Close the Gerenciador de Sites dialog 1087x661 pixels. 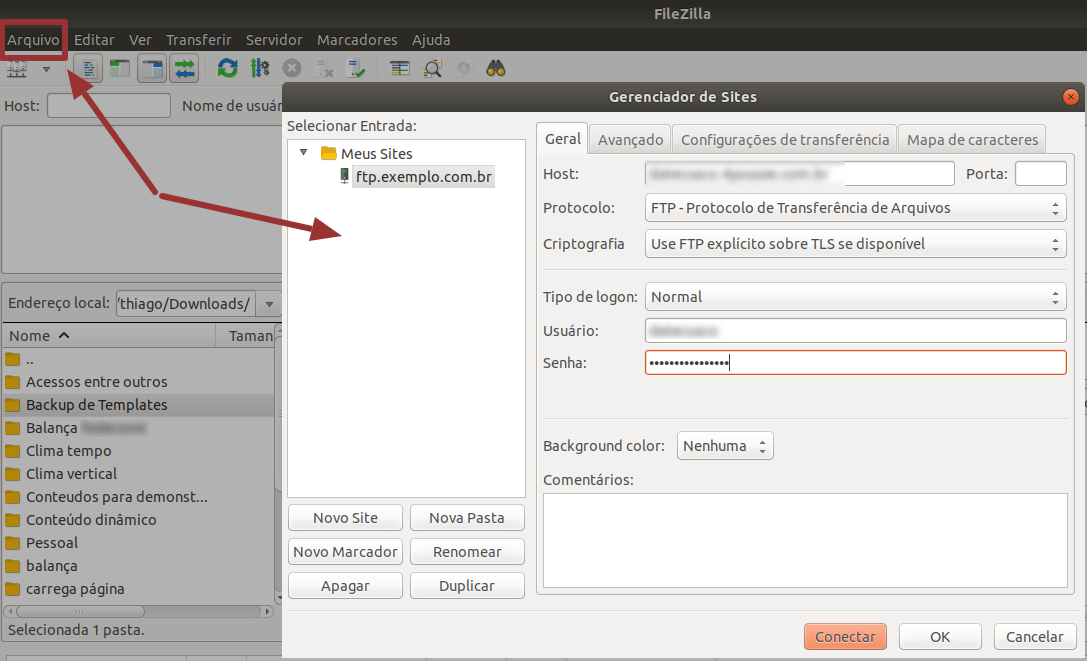click(x=1070, y=97)
